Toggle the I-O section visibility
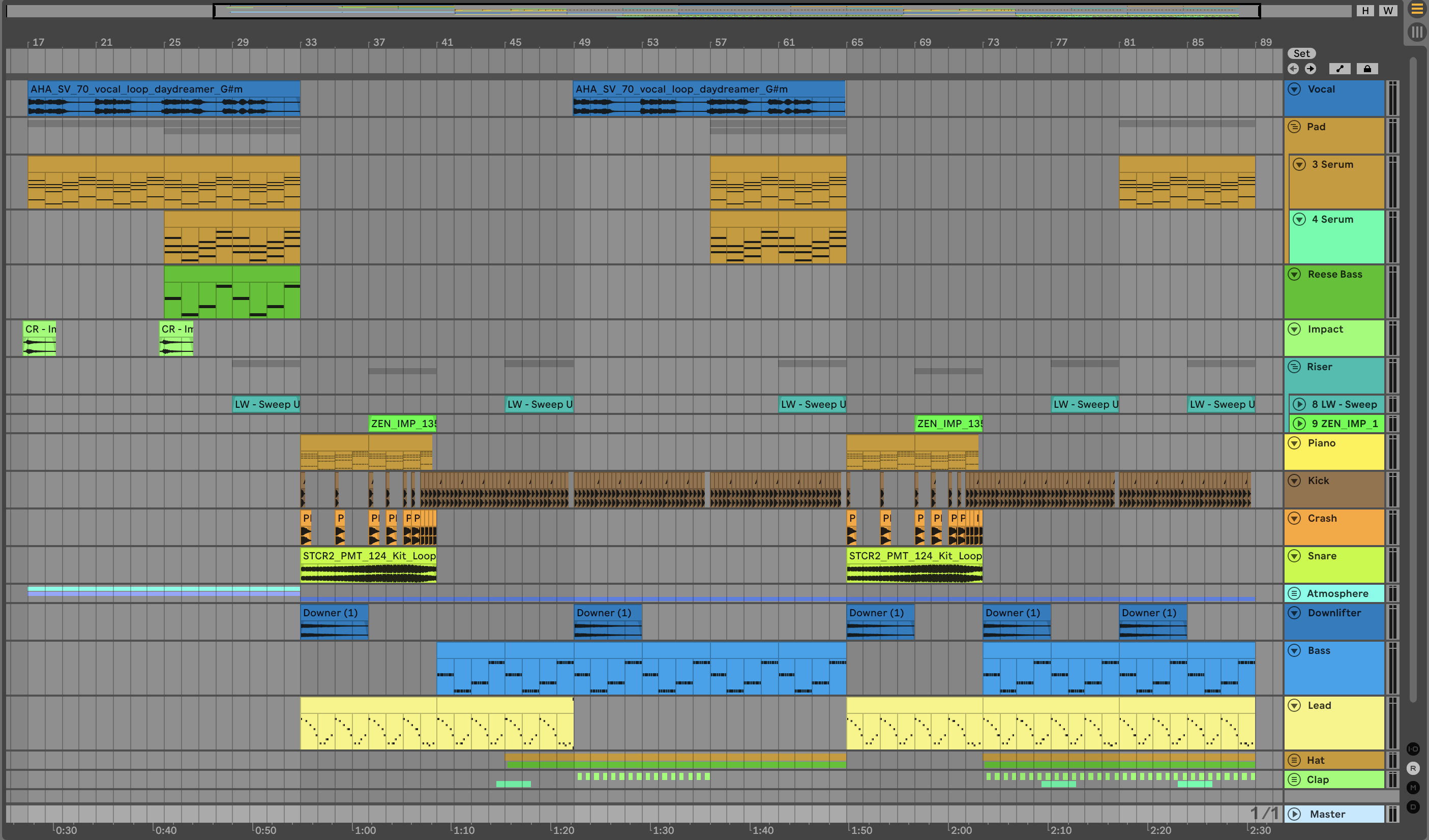Image resolution: width=1429 pixels, height=840 pixels. coord(1413,749)
